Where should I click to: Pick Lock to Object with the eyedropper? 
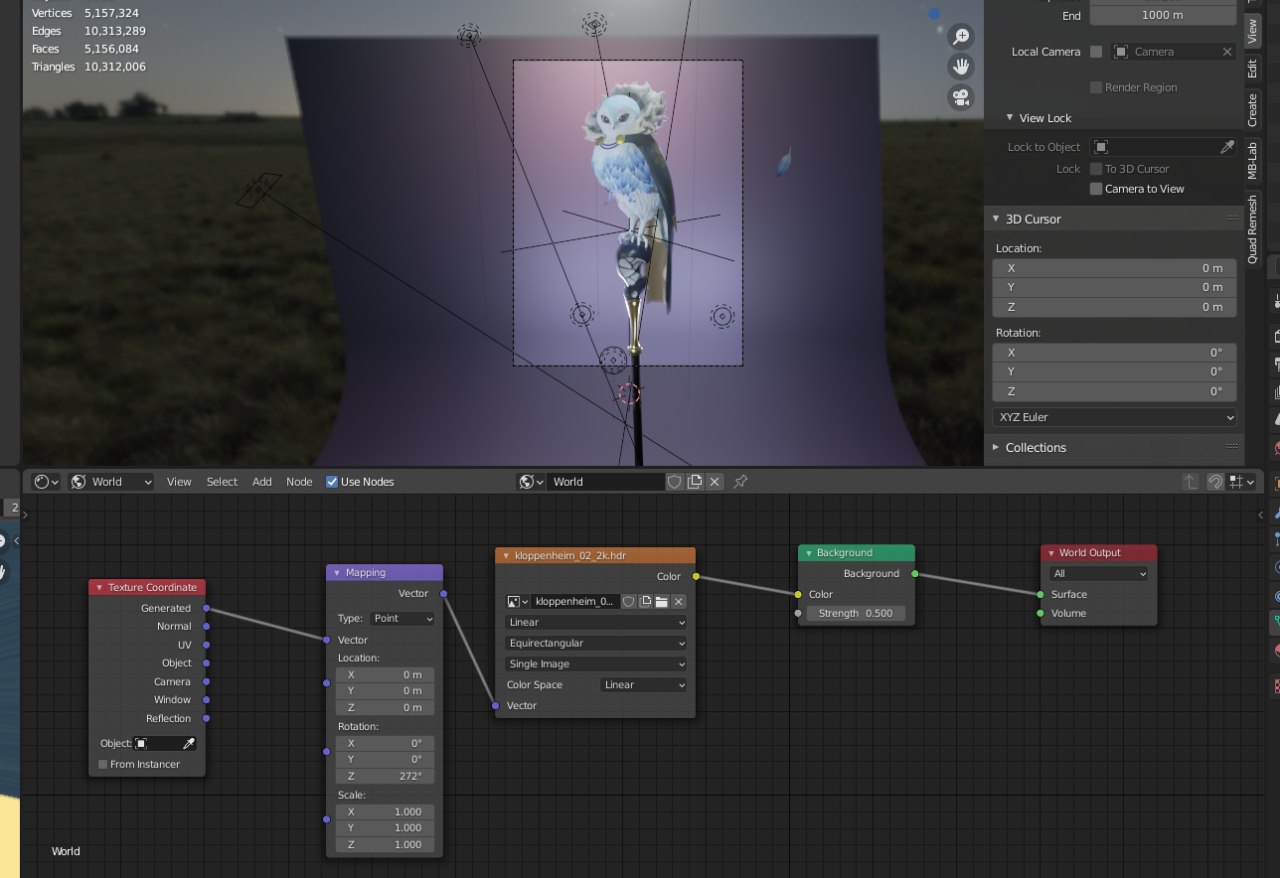click(x=1227, y=147)
